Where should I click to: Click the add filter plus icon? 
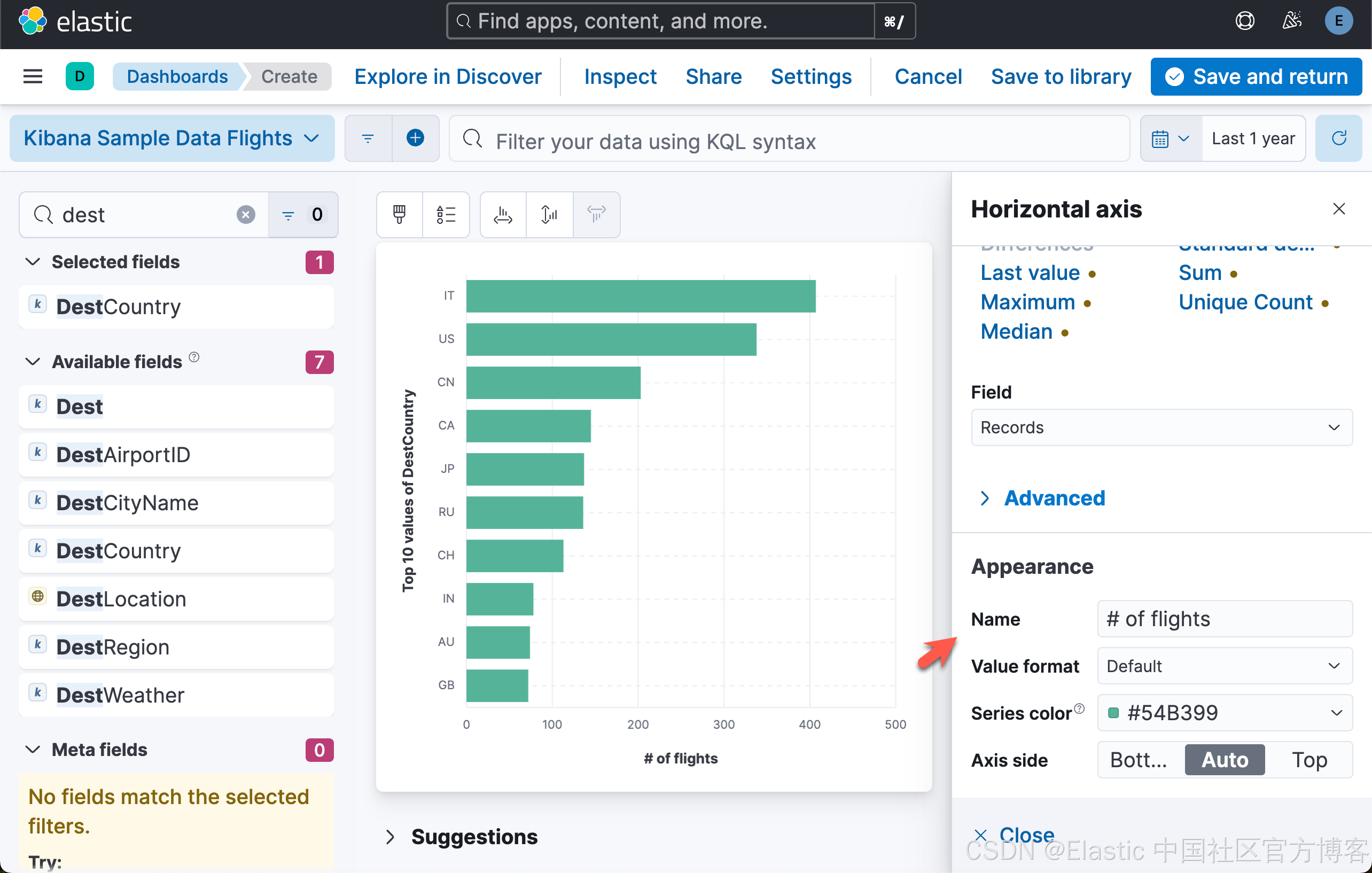coord(415,138)
